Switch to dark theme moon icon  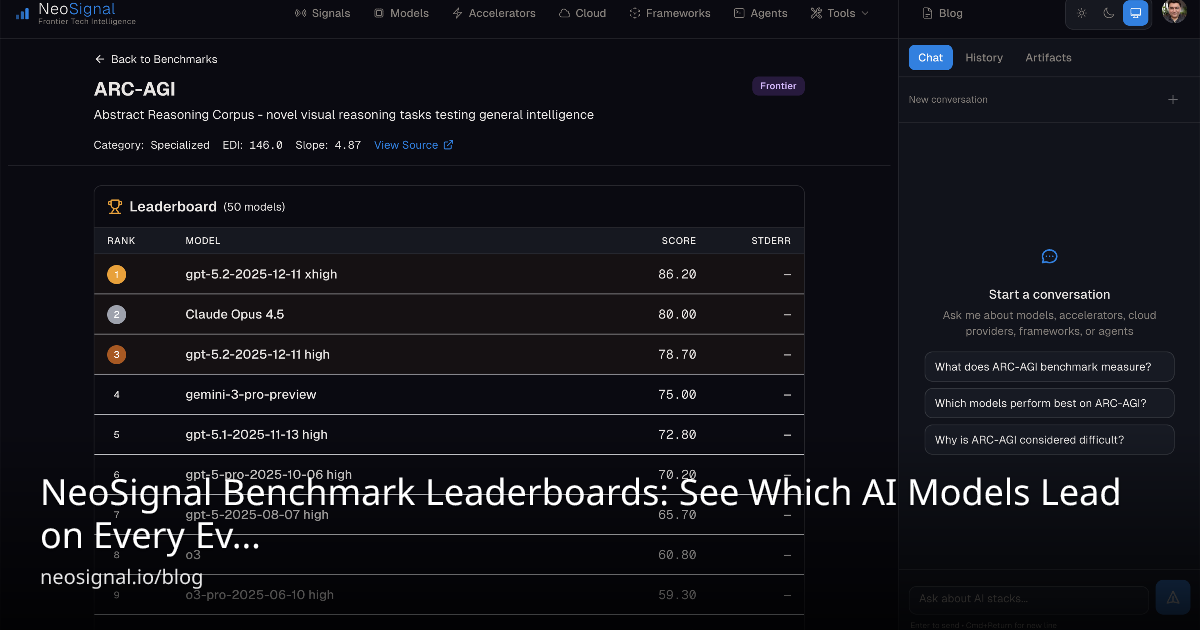[1108, 13]
